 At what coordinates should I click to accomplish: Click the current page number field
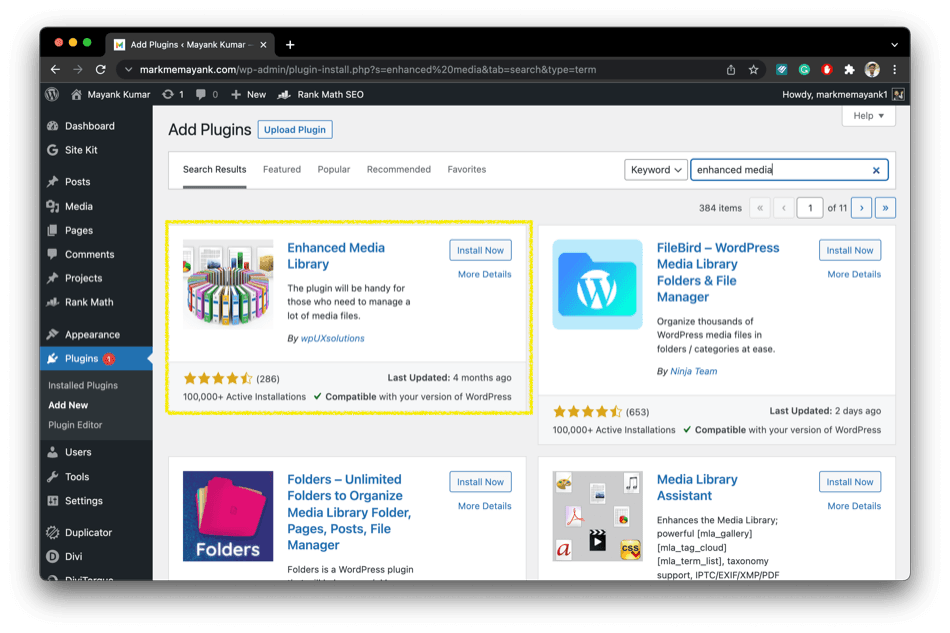tap(809, 208)
